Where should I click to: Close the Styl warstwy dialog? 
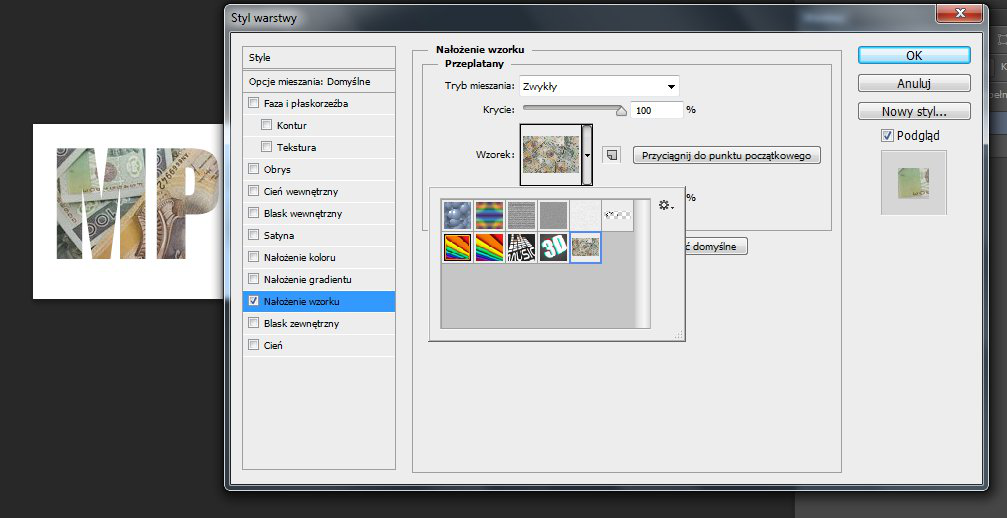click(x=959, y=12)
